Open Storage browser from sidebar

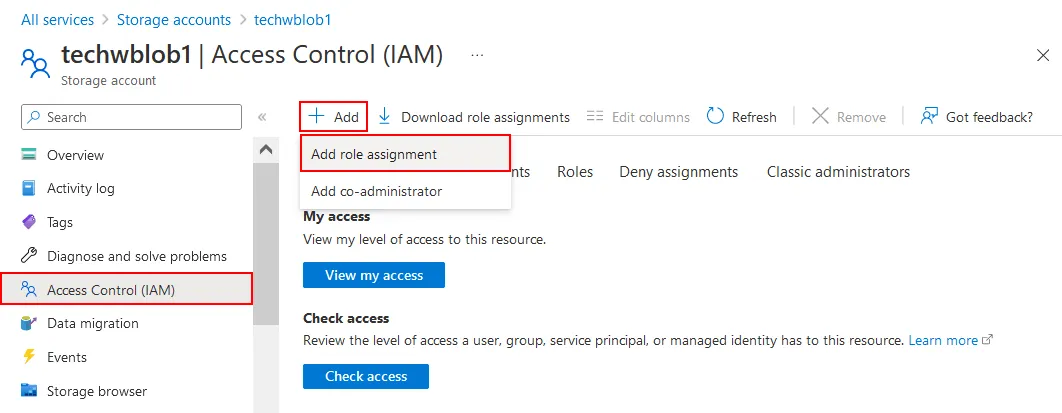coord(96,391)
